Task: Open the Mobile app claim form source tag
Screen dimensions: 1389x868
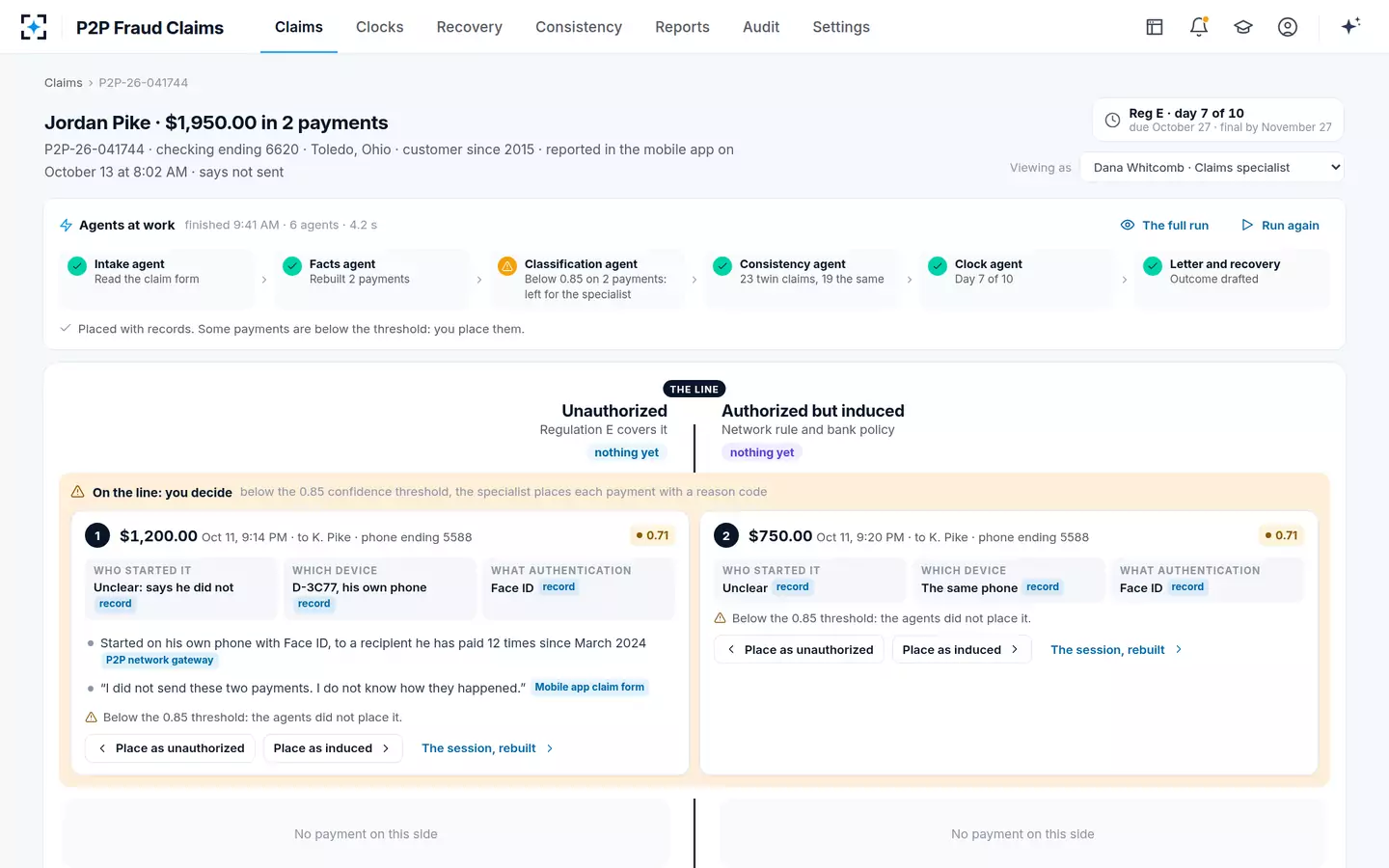Action: click(x=589, y=688)
